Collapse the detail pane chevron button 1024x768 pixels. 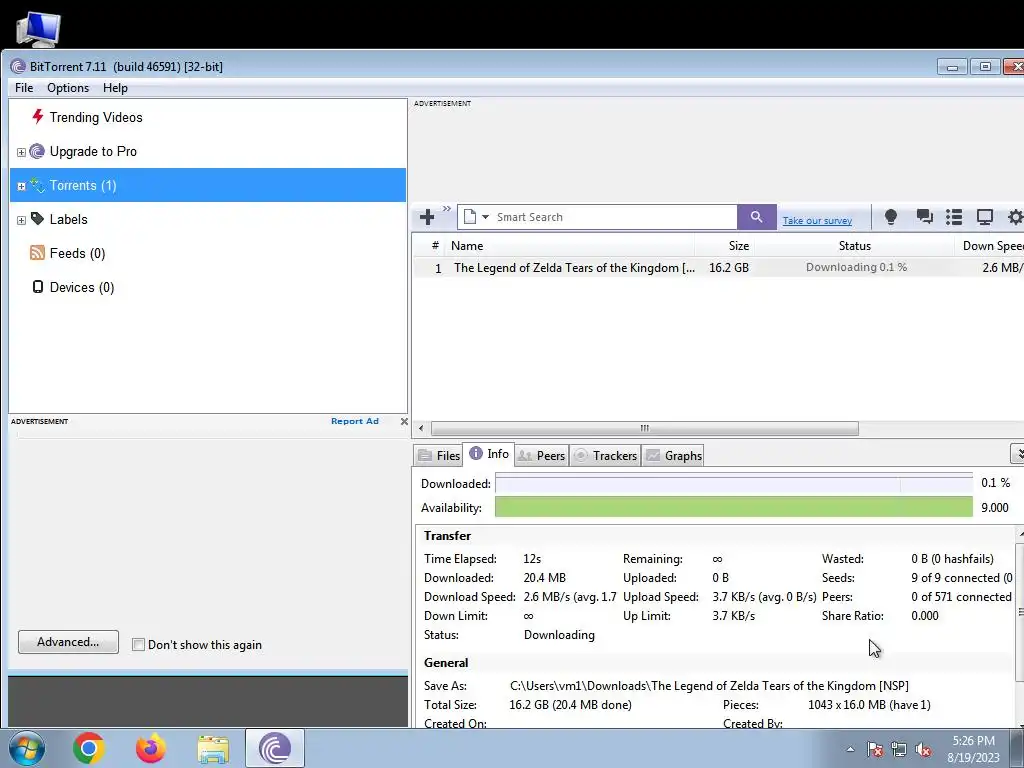click(x=1017, y=453)
